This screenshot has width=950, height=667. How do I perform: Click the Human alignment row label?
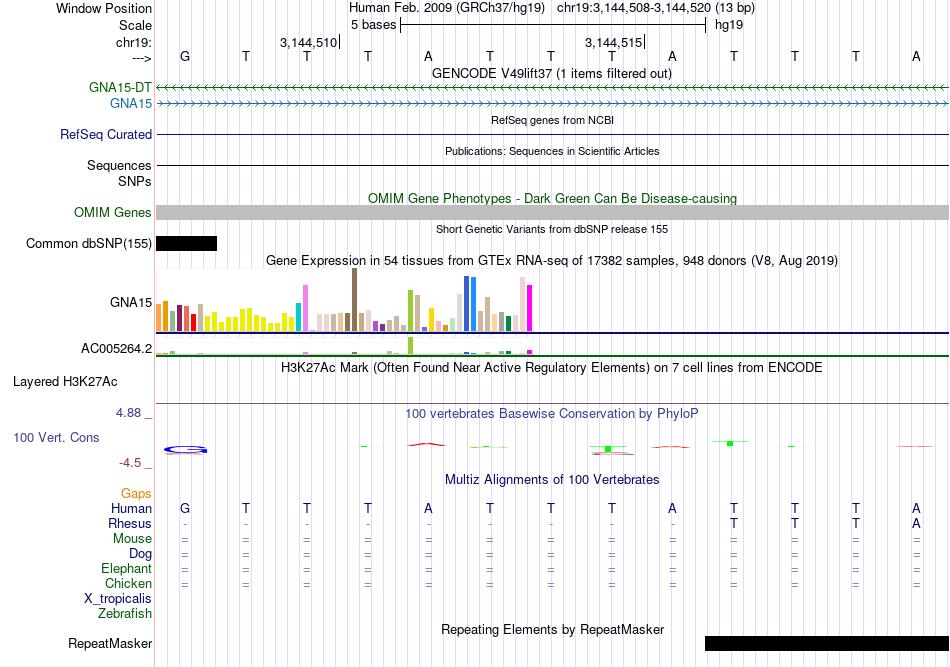(131, 508)
